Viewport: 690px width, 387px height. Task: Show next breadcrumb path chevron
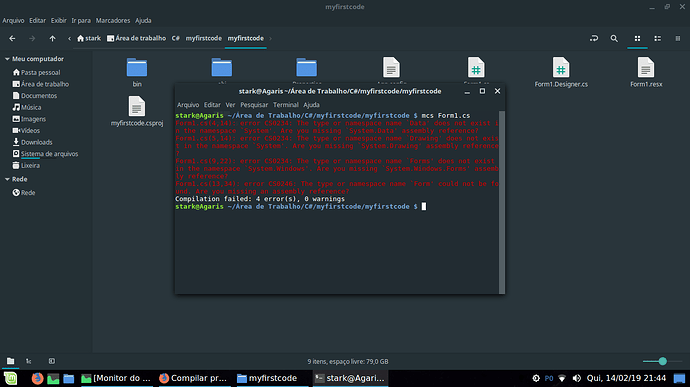coord(270,38)
